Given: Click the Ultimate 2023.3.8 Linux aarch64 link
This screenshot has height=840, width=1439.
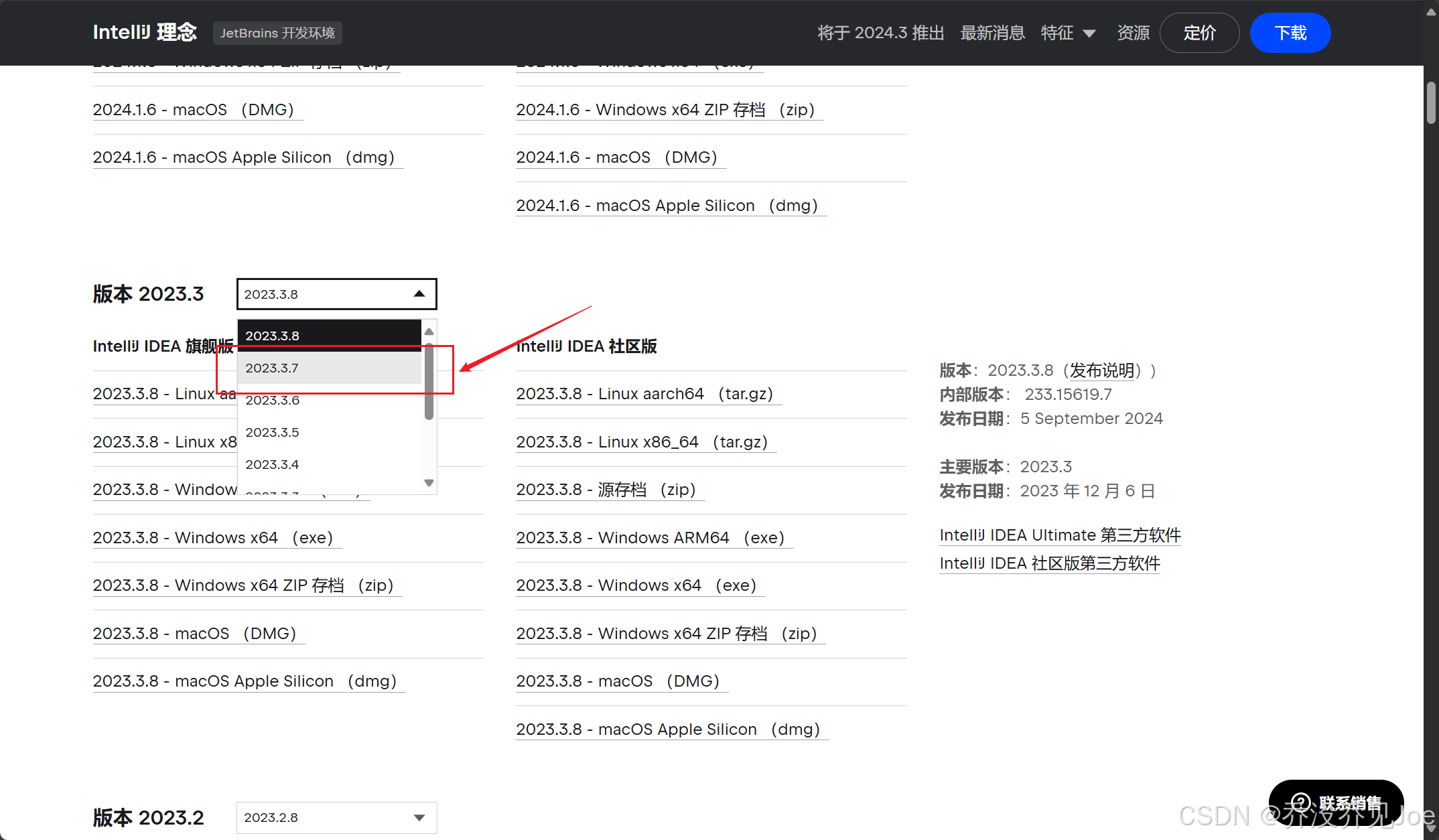Looking at the screenshot, I should coord(164,394).
